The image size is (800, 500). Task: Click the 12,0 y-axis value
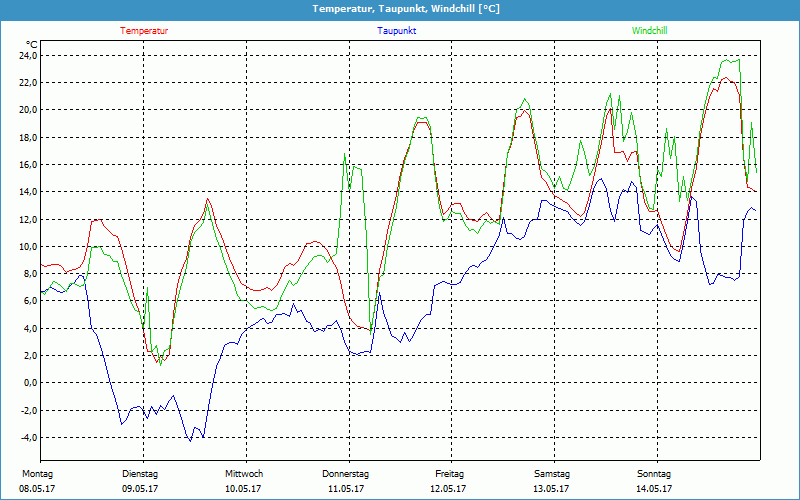point(29,219)
